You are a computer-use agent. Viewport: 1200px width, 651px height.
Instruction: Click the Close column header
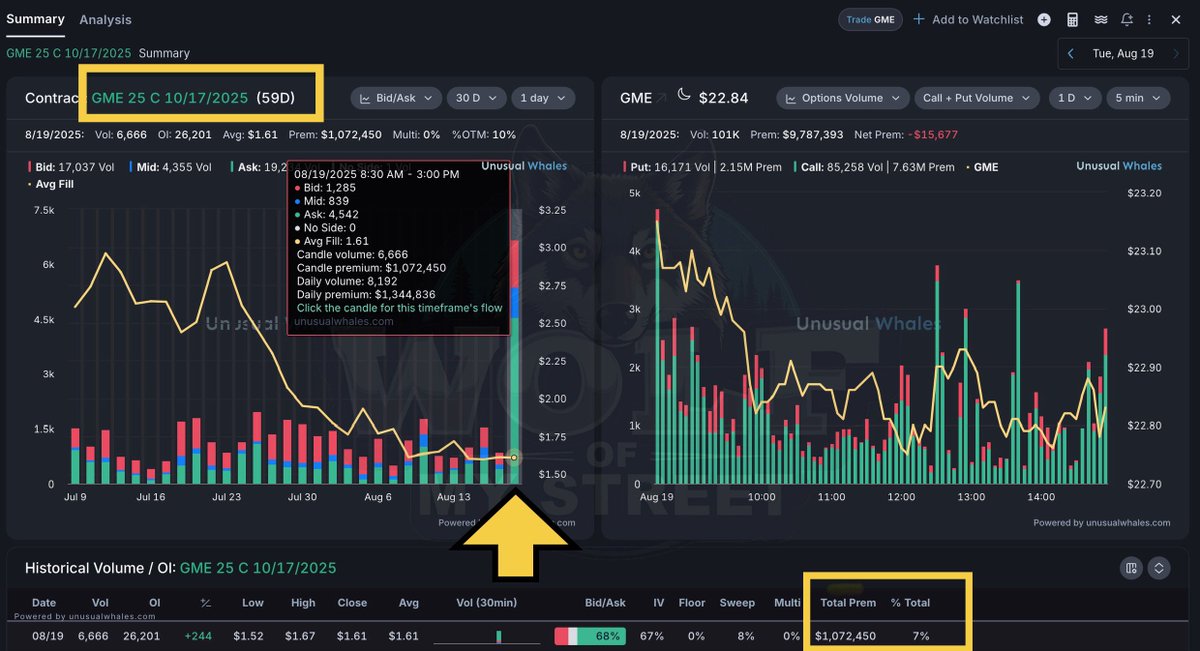351,603
